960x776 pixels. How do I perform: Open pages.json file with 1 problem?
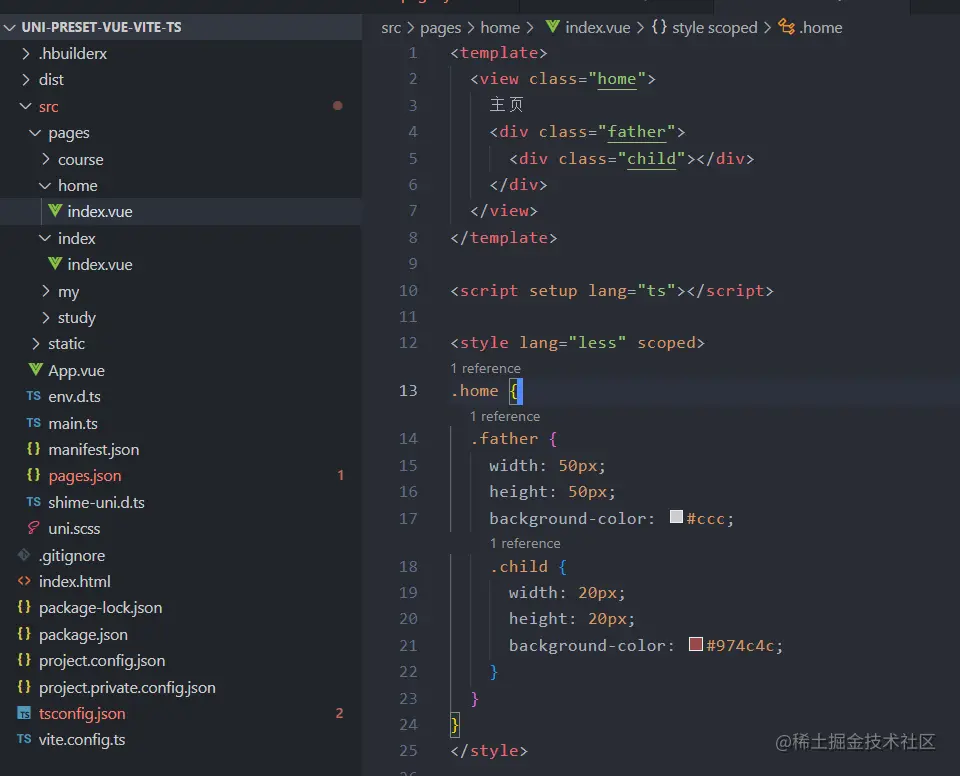(181, 476)
